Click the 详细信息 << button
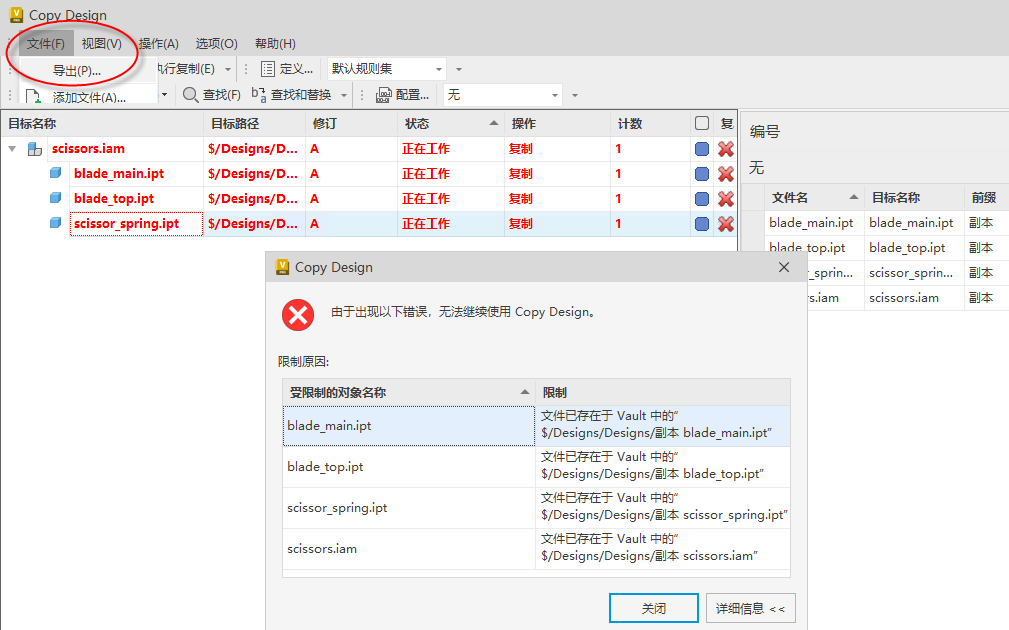Image resolution: width=1009 pixels, height=630 pixels. point(750,608)
